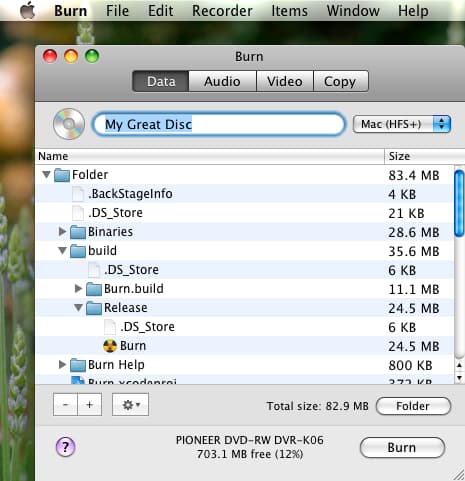The width and height of the screenshot is (465, 481).
Task: Select the Burn Help row name
Action: point(116,365)
